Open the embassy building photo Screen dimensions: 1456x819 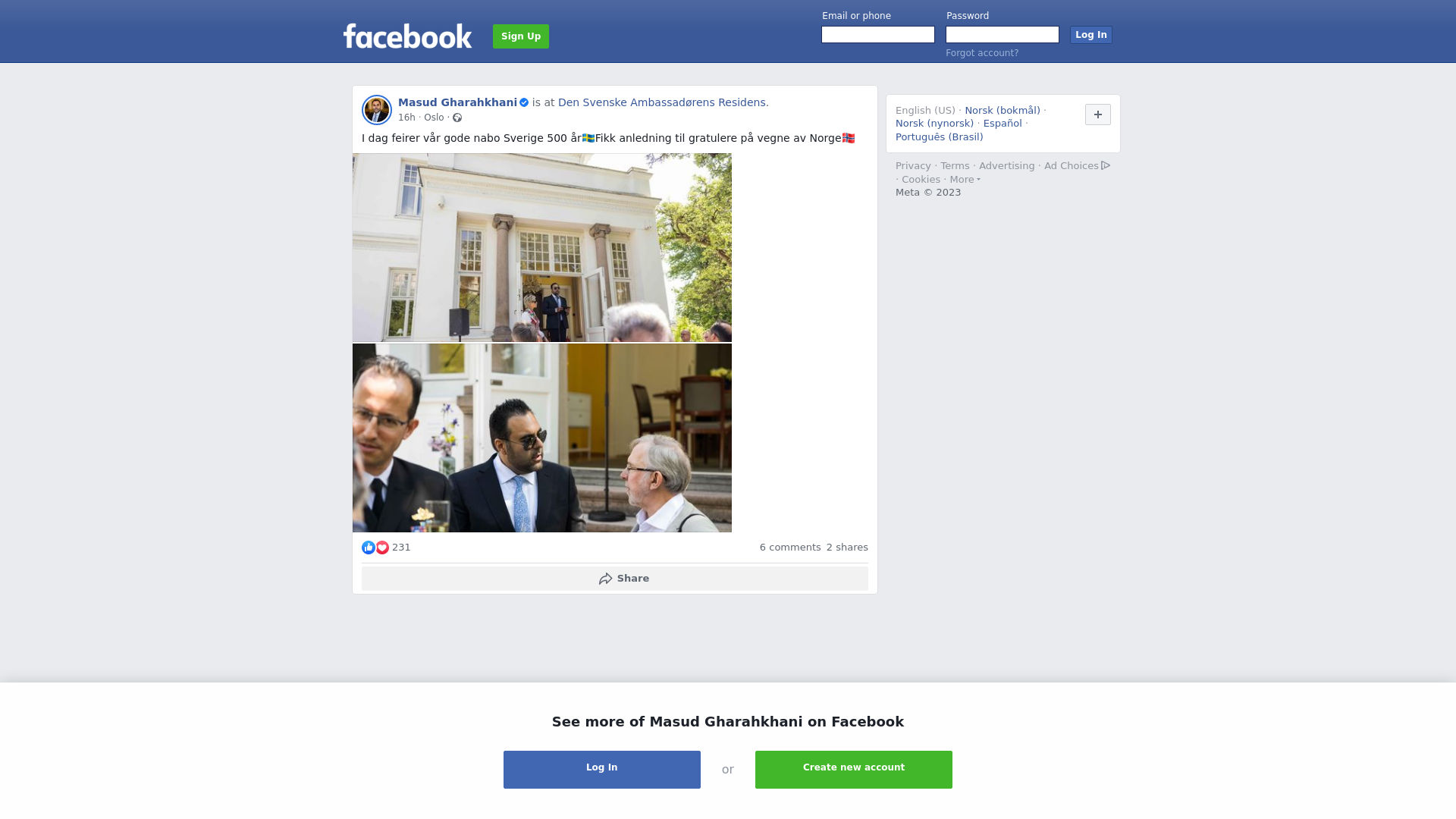(542, 248)
